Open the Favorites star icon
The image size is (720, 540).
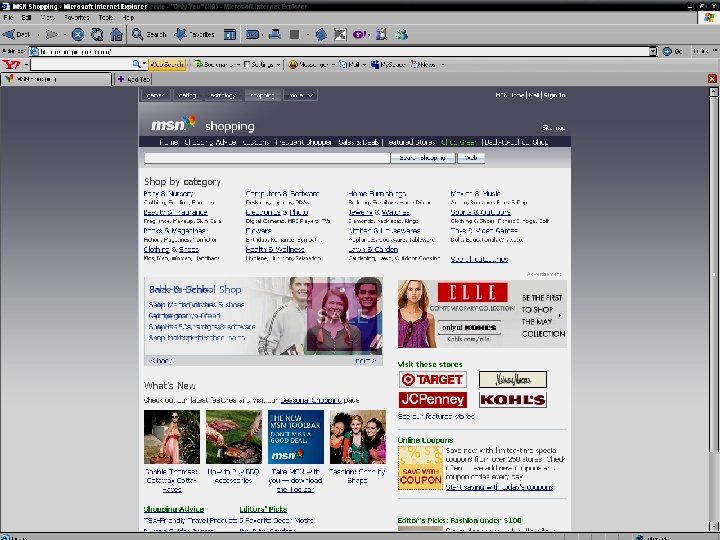(180, 34)
